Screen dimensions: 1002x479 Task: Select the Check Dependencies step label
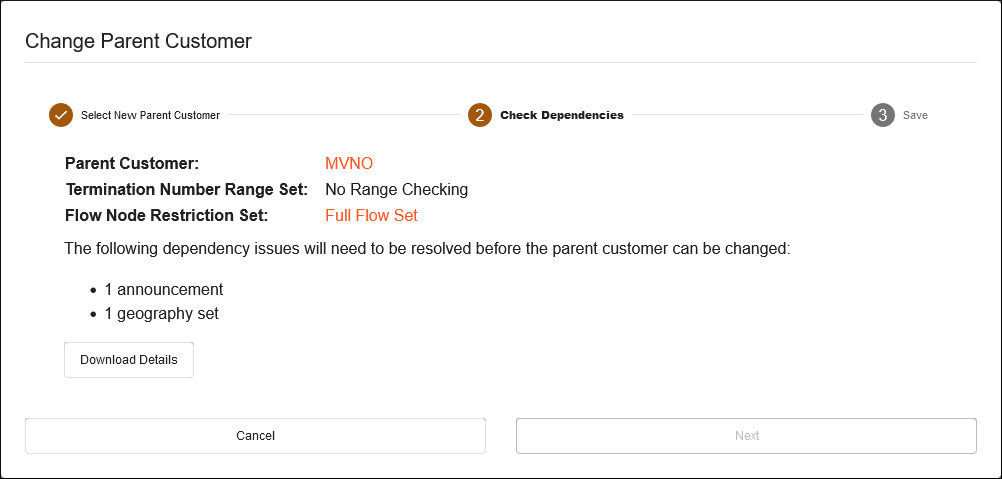point(561,115)
